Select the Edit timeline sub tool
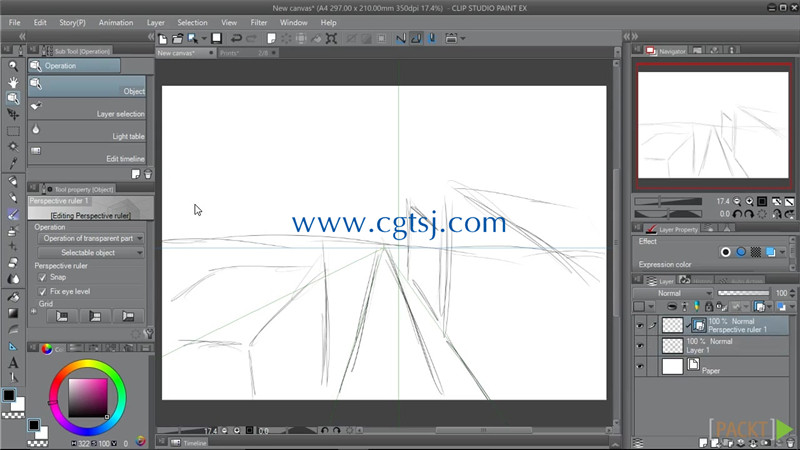Viewport: 800px width, 450px height. [x=87, y=154]
